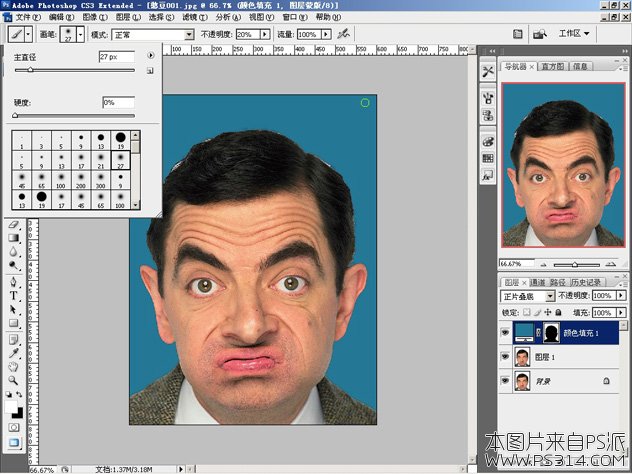
Task: Open layer blend mode 正片叠底 dropdown
Action: pos(528,297)
